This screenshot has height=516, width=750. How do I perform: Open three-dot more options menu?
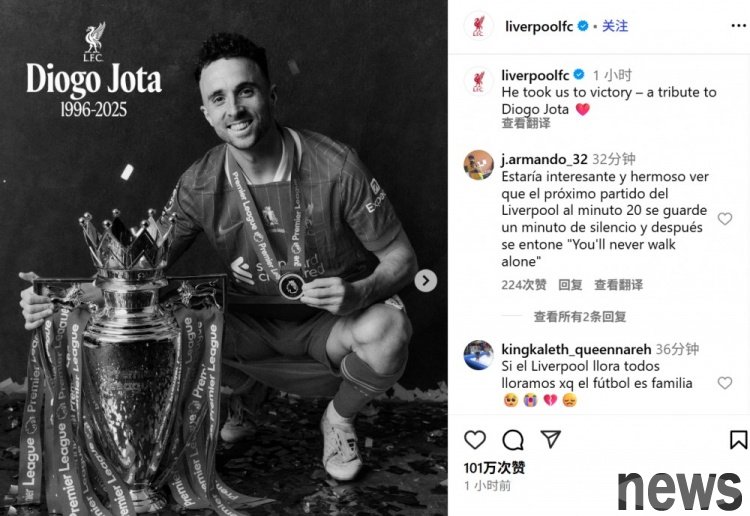(x=739, y=26)
